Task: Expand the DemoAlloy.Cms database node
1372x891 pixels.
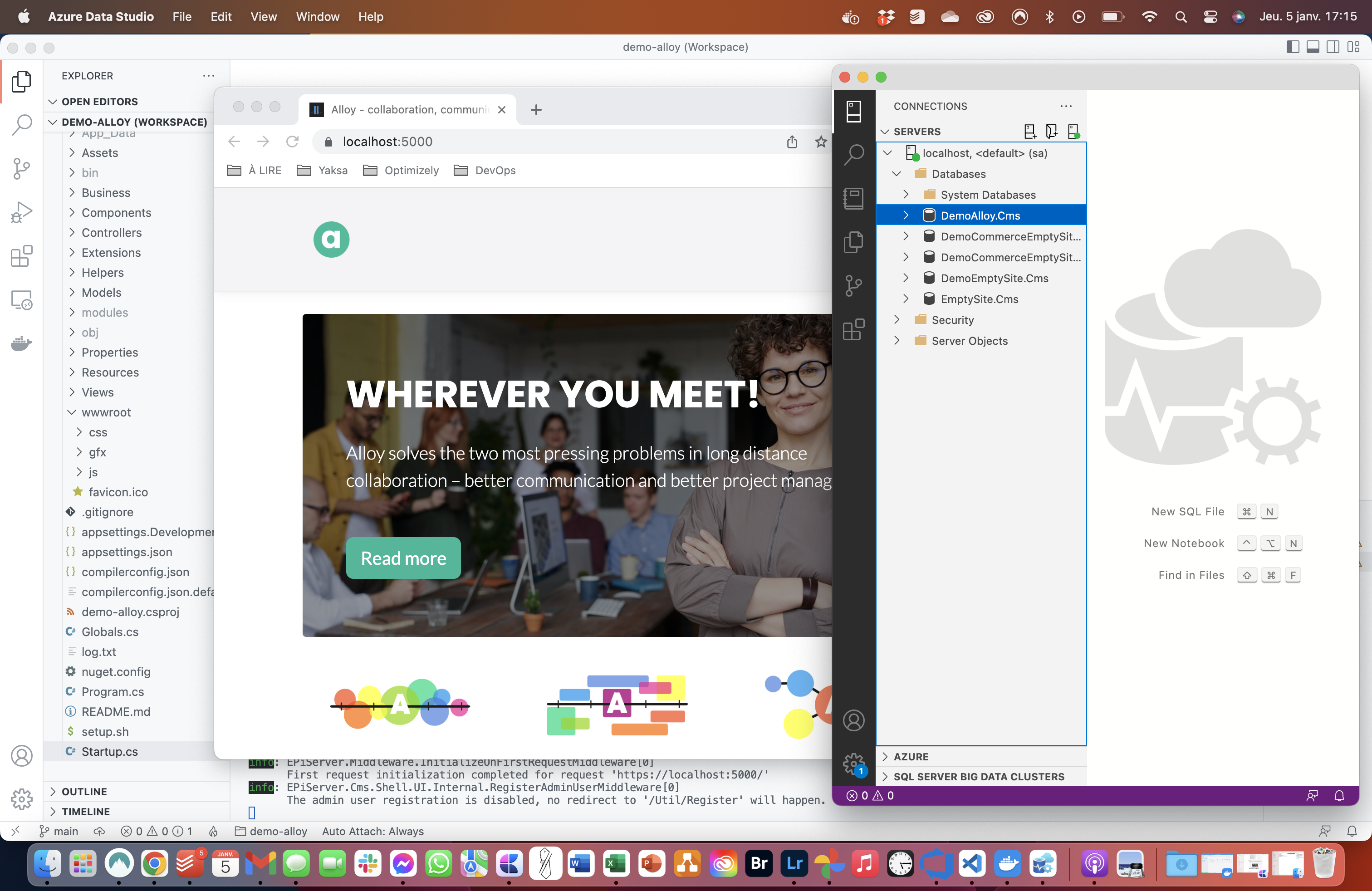Action: coord(906,215)
